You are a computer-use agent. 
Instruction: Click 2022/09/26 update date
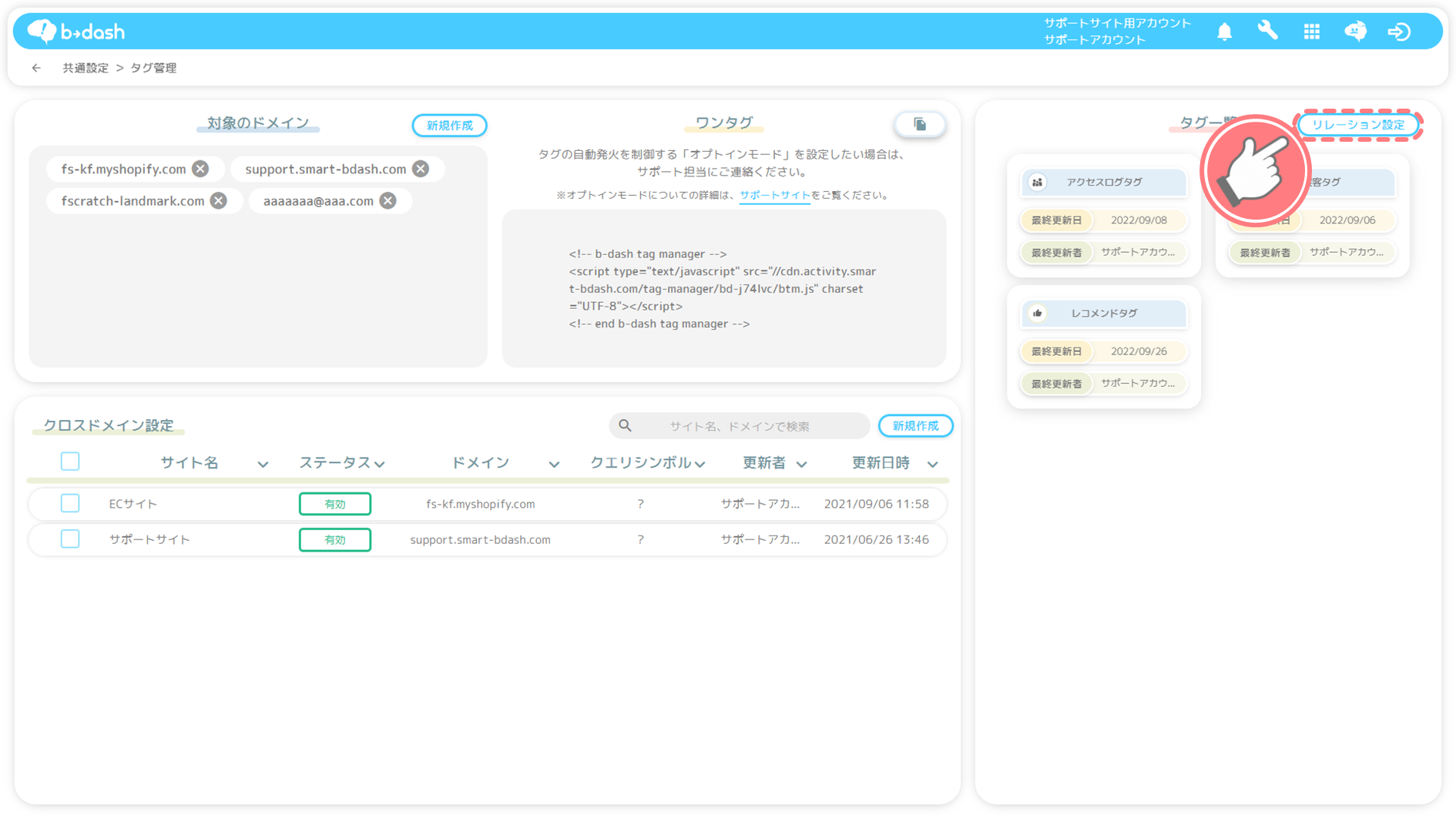pos(1139,351)
